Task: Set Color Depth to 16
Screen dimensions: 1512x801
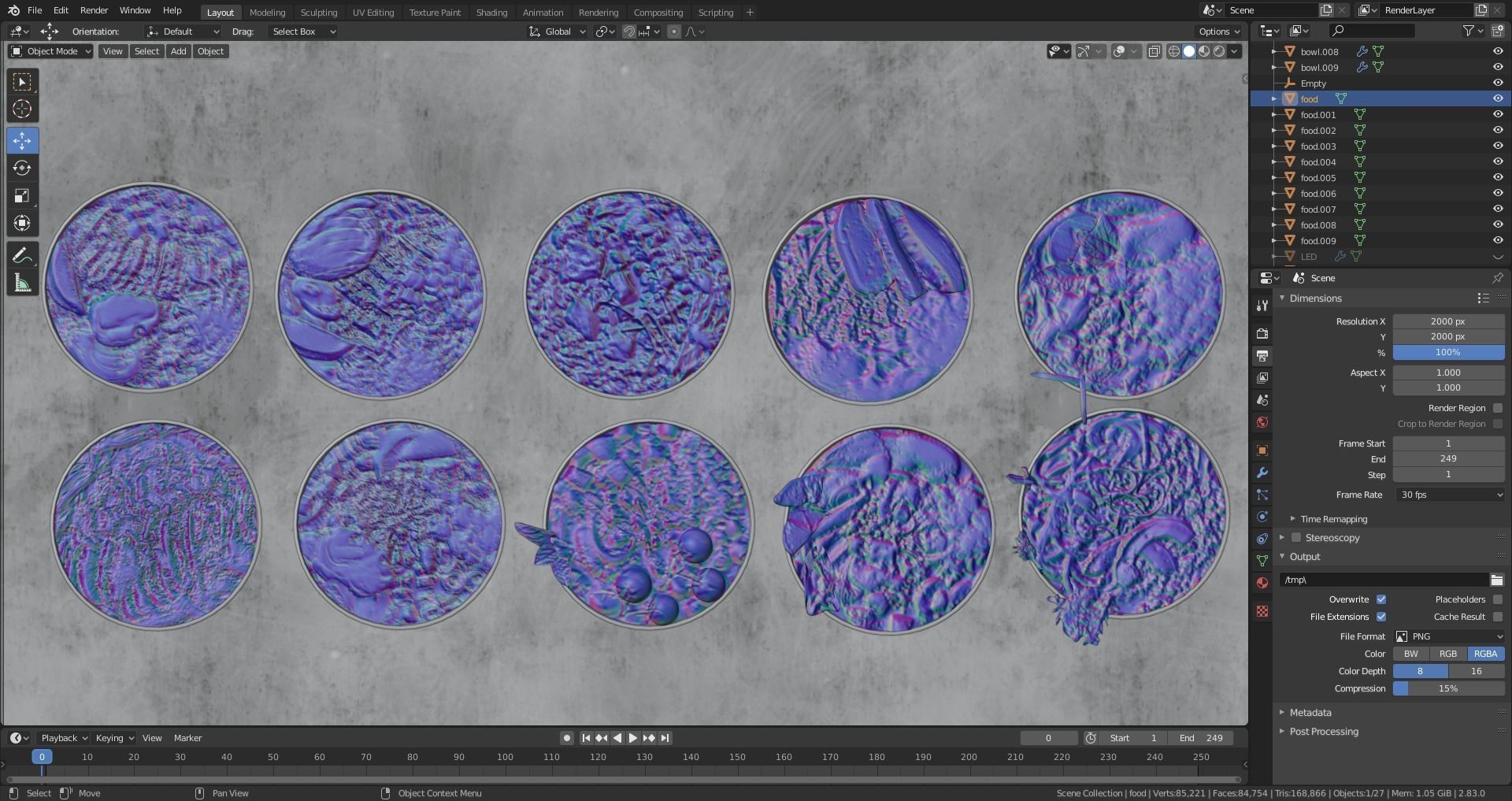Action: pyautogui.click(x=1477, y=671)
